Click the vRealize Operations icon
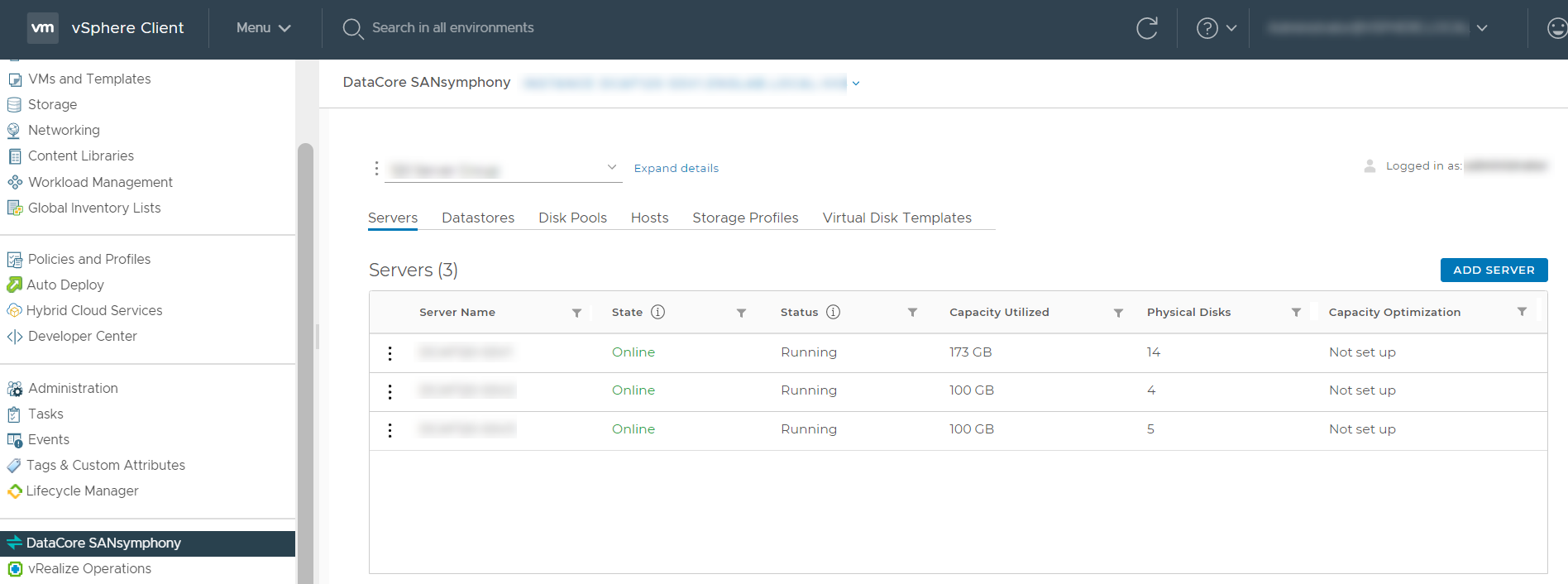Image resolution: width=1568 pixels, height=584 pixels. (15, 569)
